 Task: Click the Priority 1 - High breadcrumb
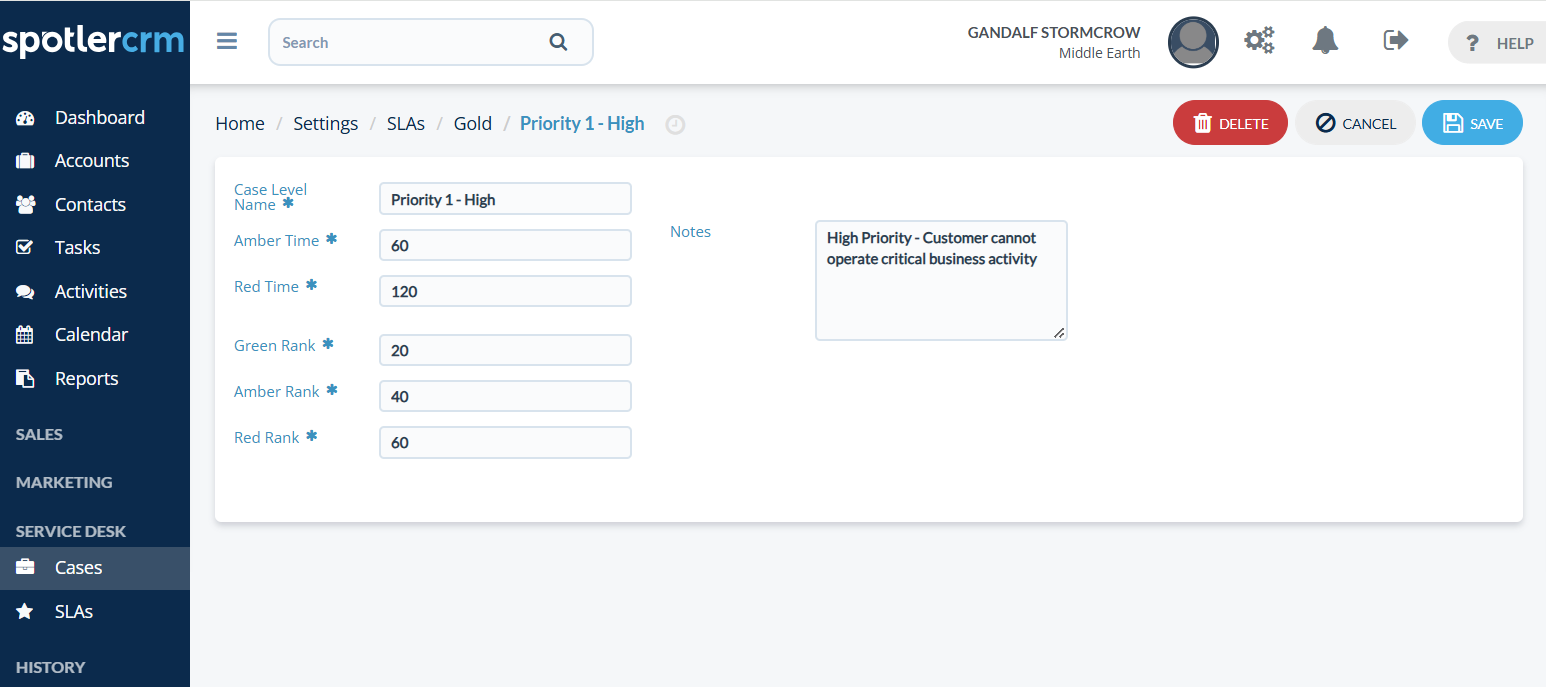point(582,124)
